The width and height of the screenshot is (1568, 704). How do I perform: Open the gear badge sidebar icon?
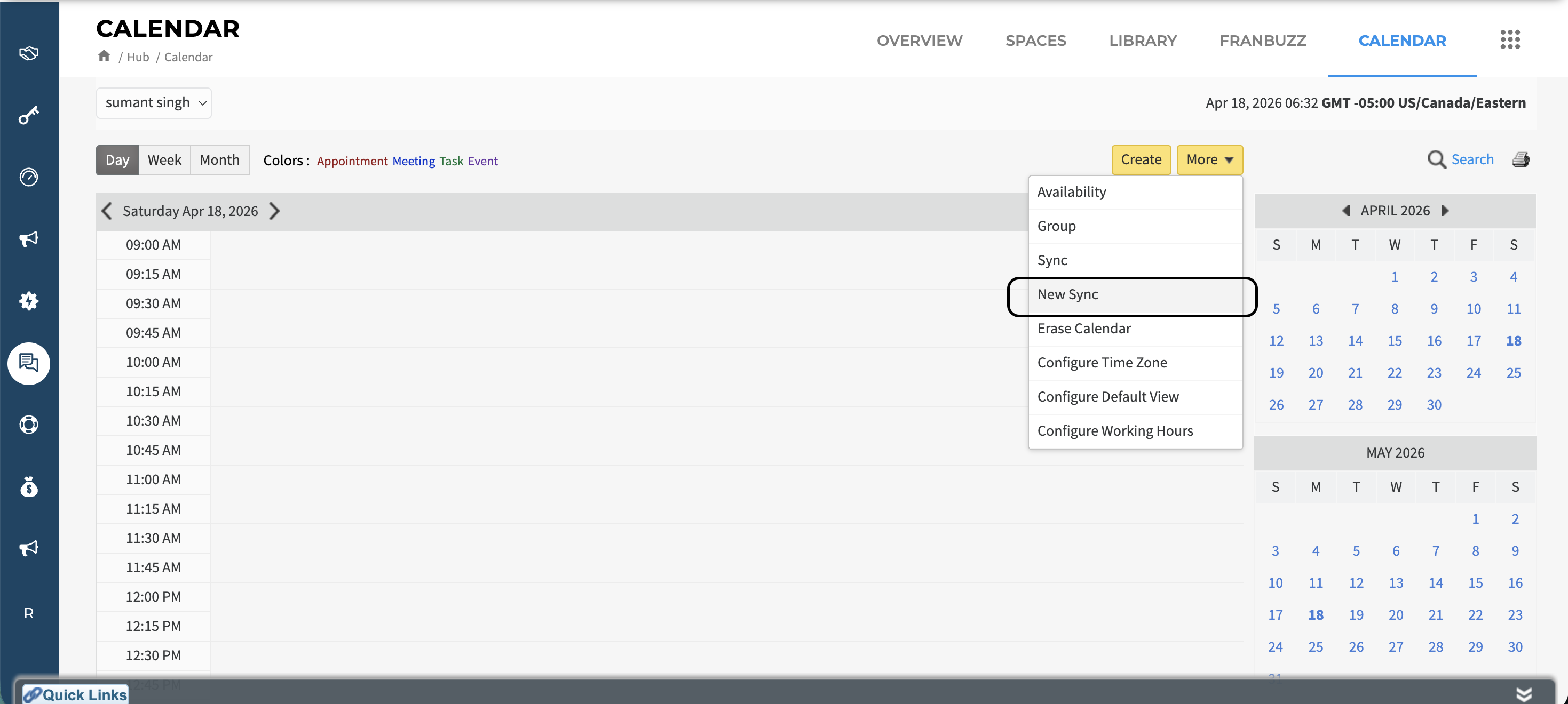(29, 301)
